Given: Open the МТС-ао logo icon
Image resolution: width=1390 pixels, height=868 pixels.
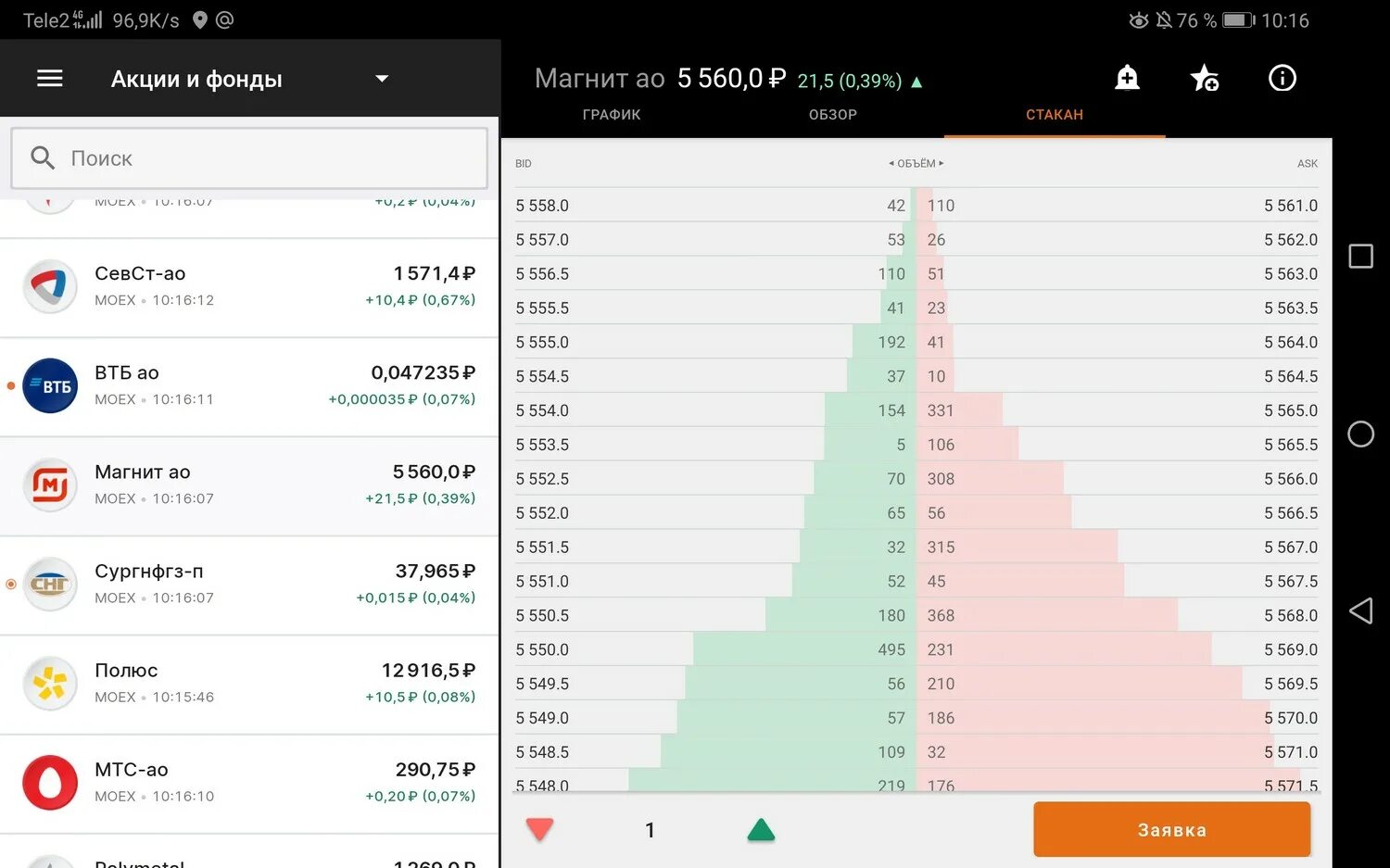Looking at the screenshot, I should (x=50, y=782).
